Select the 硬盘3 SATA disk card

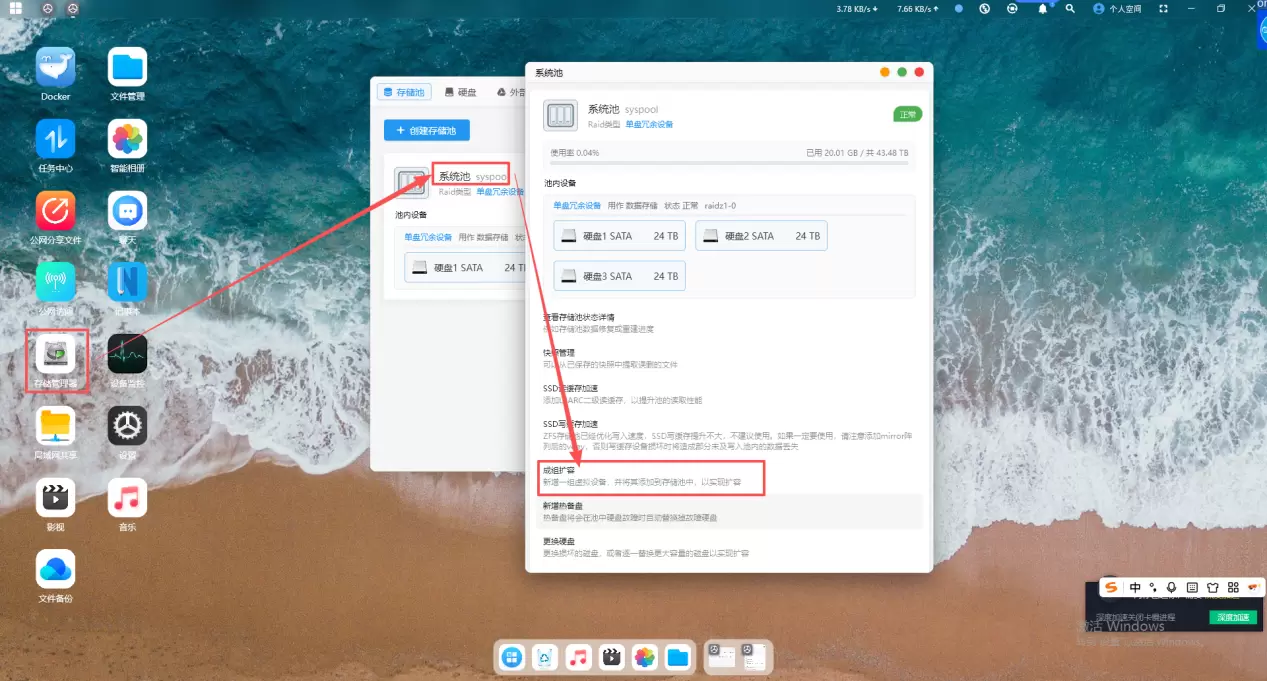pos(619,276)
